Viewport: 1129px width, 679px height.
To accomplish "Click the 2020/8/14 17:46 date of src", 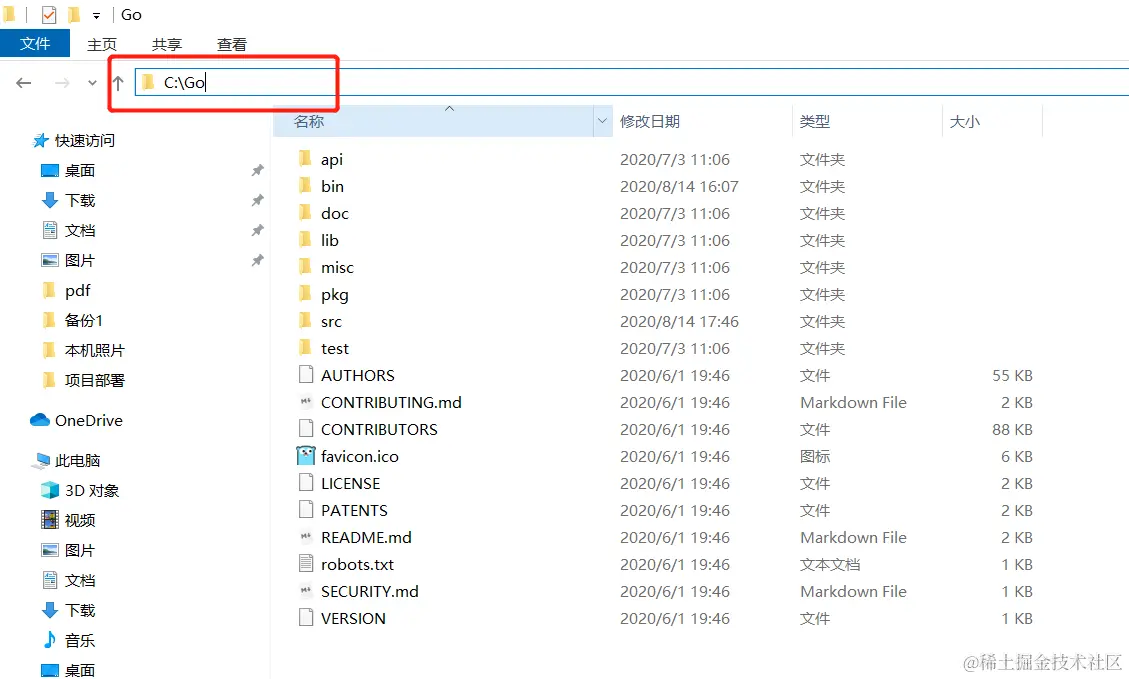I will pyautogui.click(x=679, y=321).
